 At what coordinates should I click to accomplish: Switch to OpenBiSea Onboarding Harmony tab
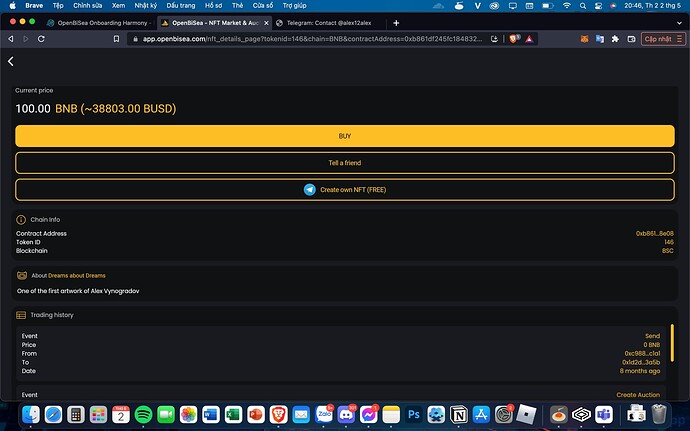tap(99, 23)
